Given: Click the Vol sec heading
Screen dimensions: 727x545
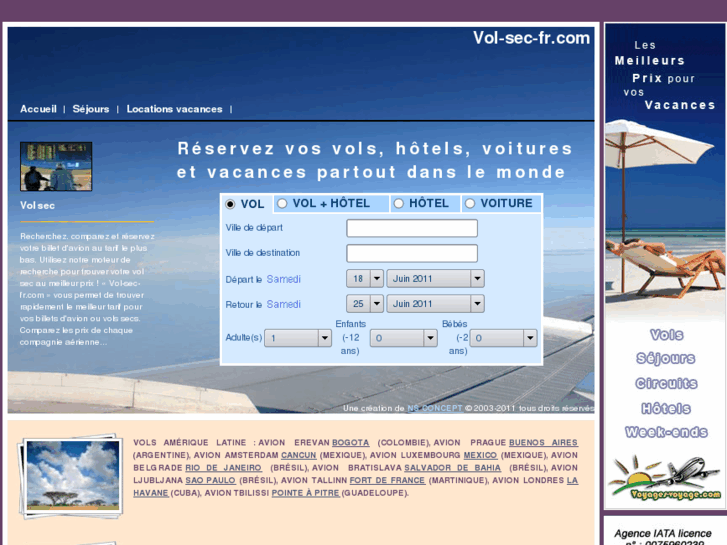Looking at the screenshot, I should [x=37, y=205].
